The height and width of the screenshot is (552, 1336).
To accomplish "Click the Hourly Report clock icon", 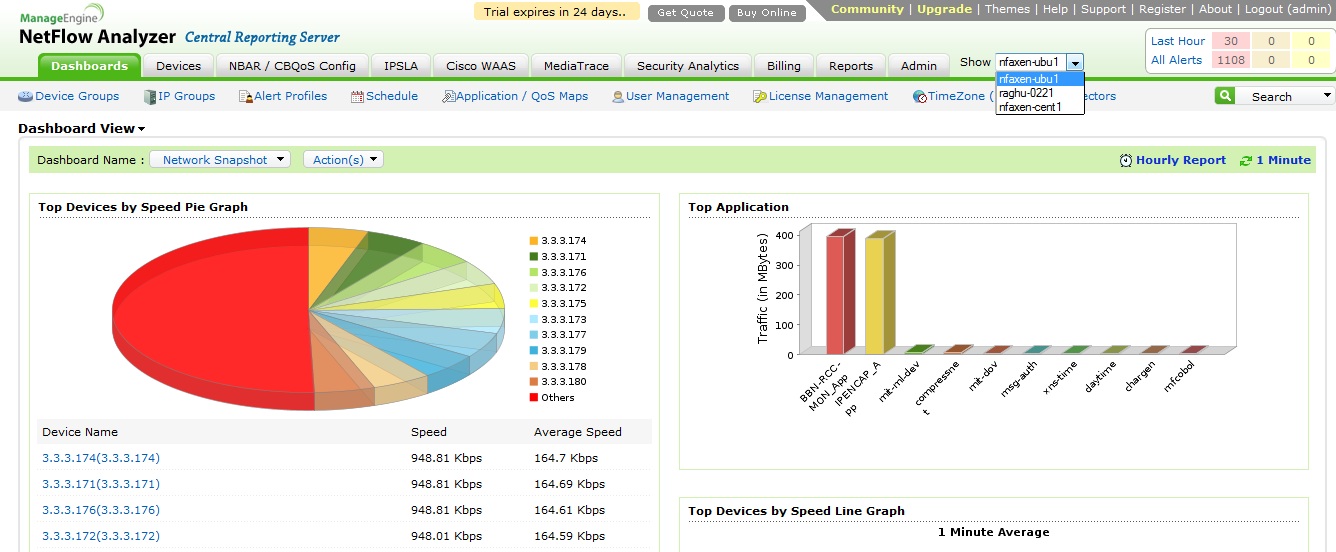I will 1126,160.
